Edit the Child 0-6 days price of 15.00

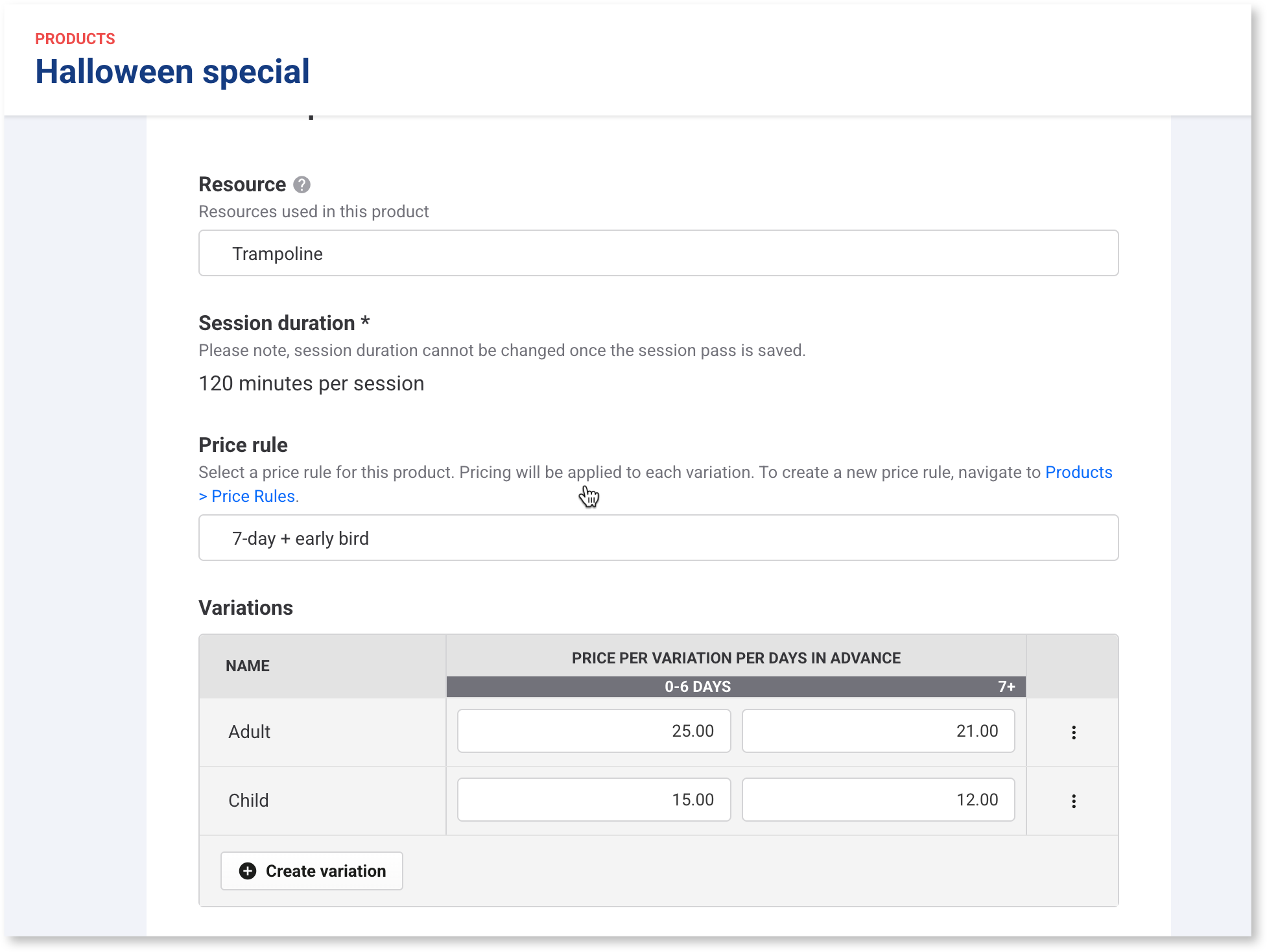pyautogui.click(x=593, y=799)
